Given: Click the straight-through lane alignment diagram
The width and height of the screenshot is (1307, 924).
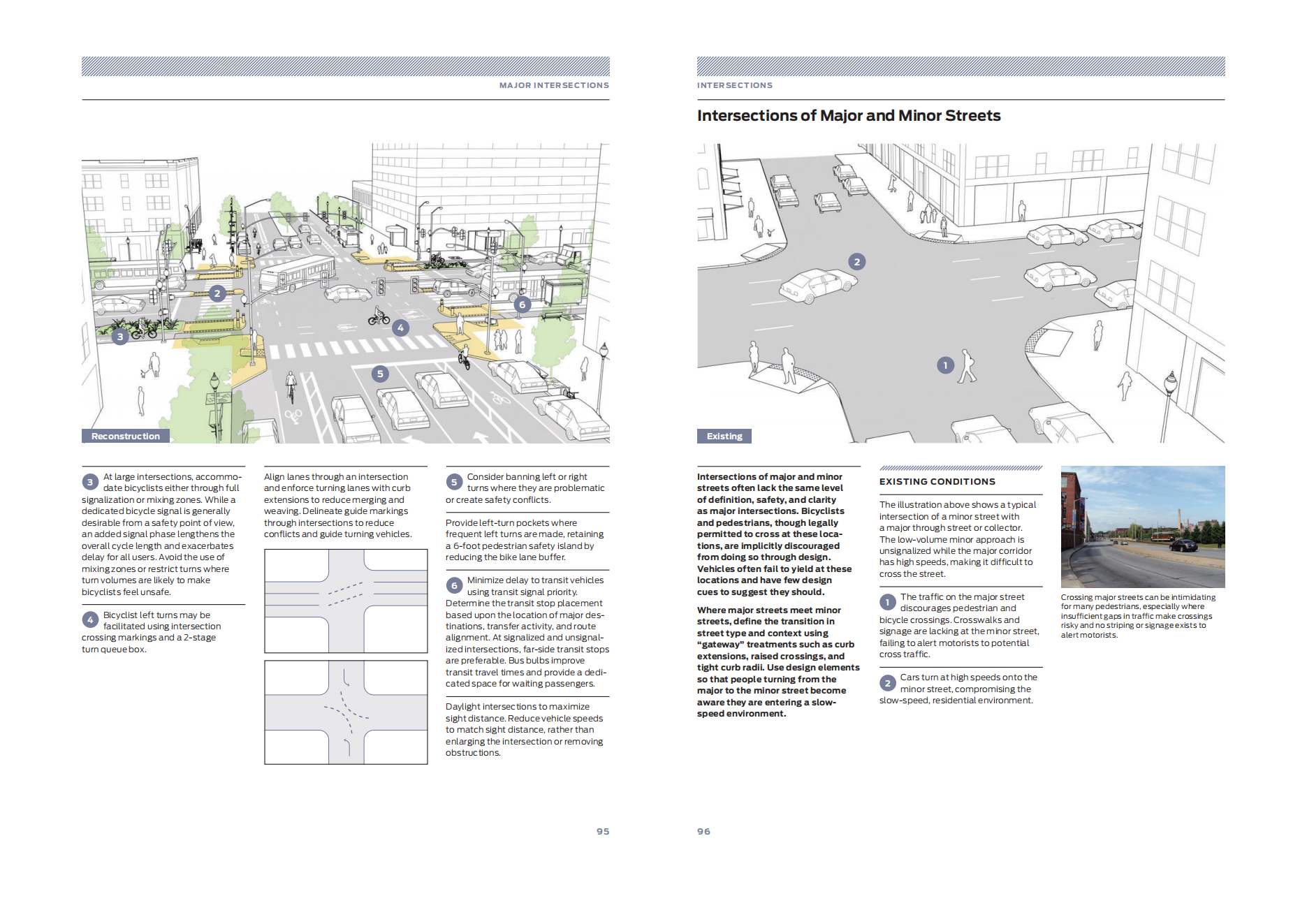Looking at the screenshot, I should pyautogui.click(x=346, y=601).
